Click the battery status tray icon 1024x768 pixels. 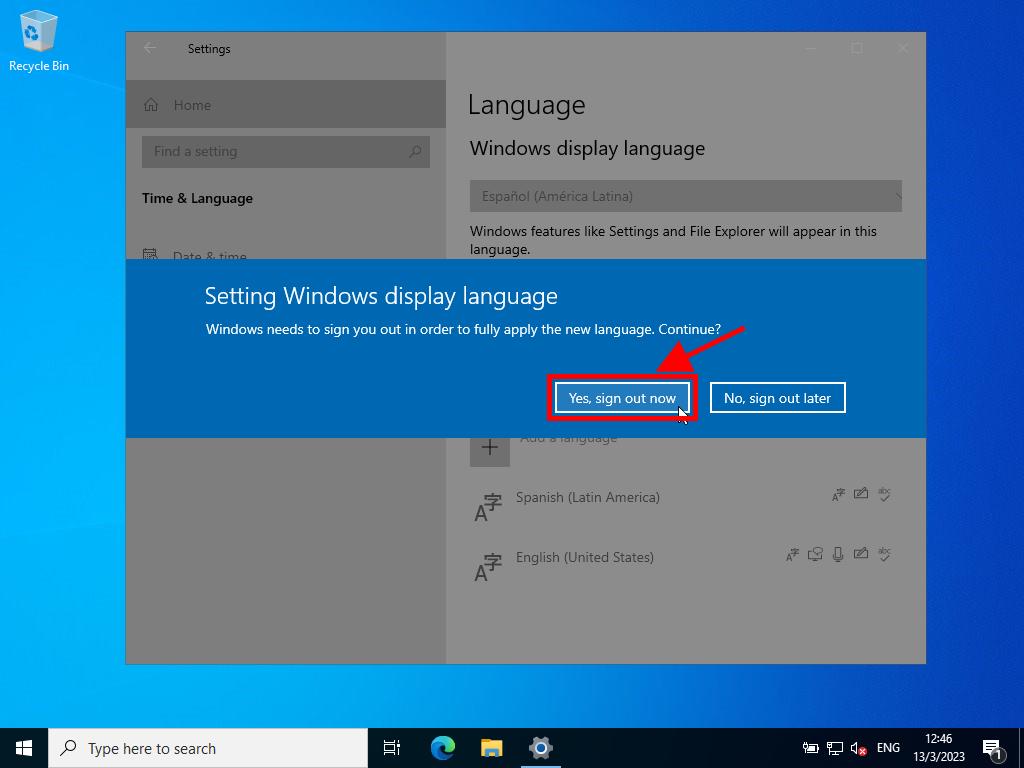coord(811,748)
